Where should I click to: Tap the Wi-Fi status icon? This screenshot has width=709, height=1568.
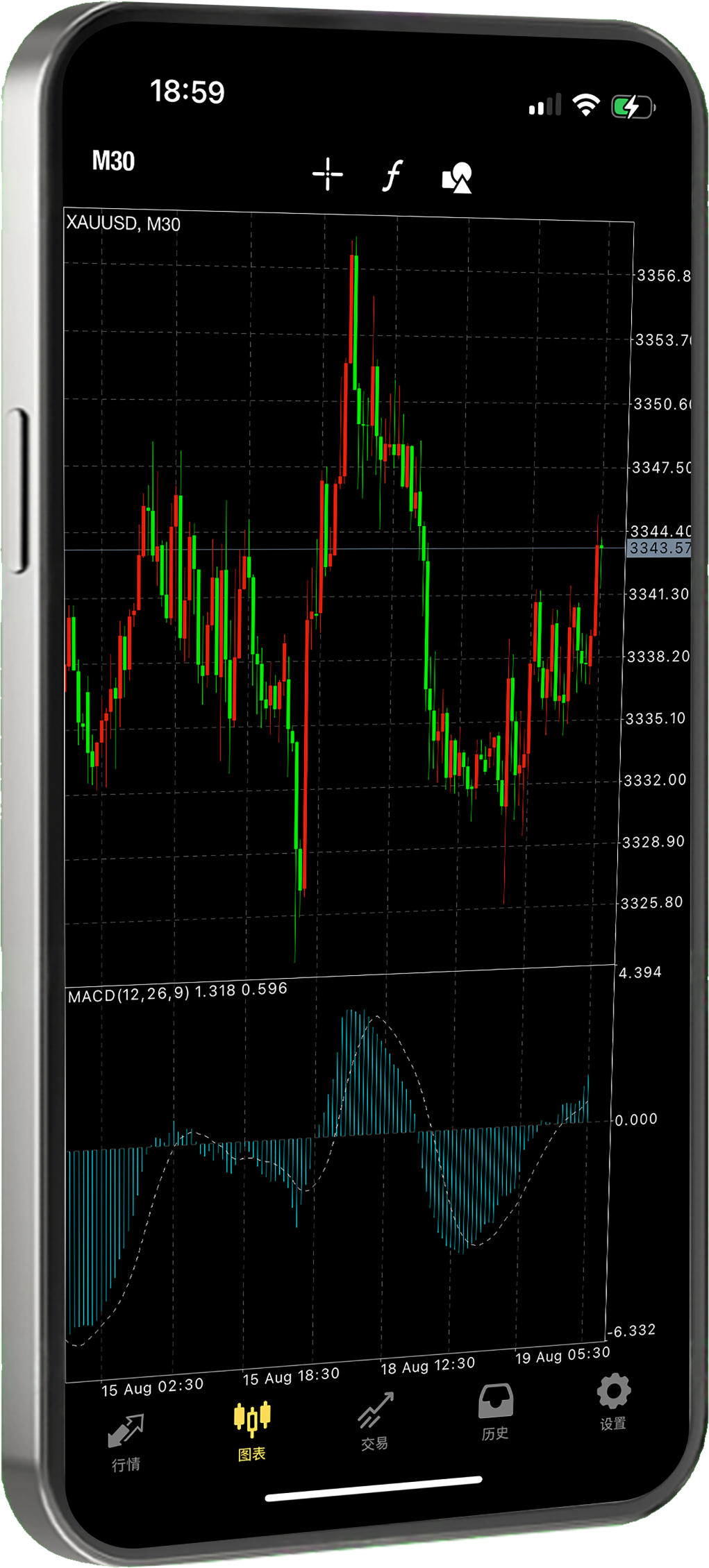[585, 106]
